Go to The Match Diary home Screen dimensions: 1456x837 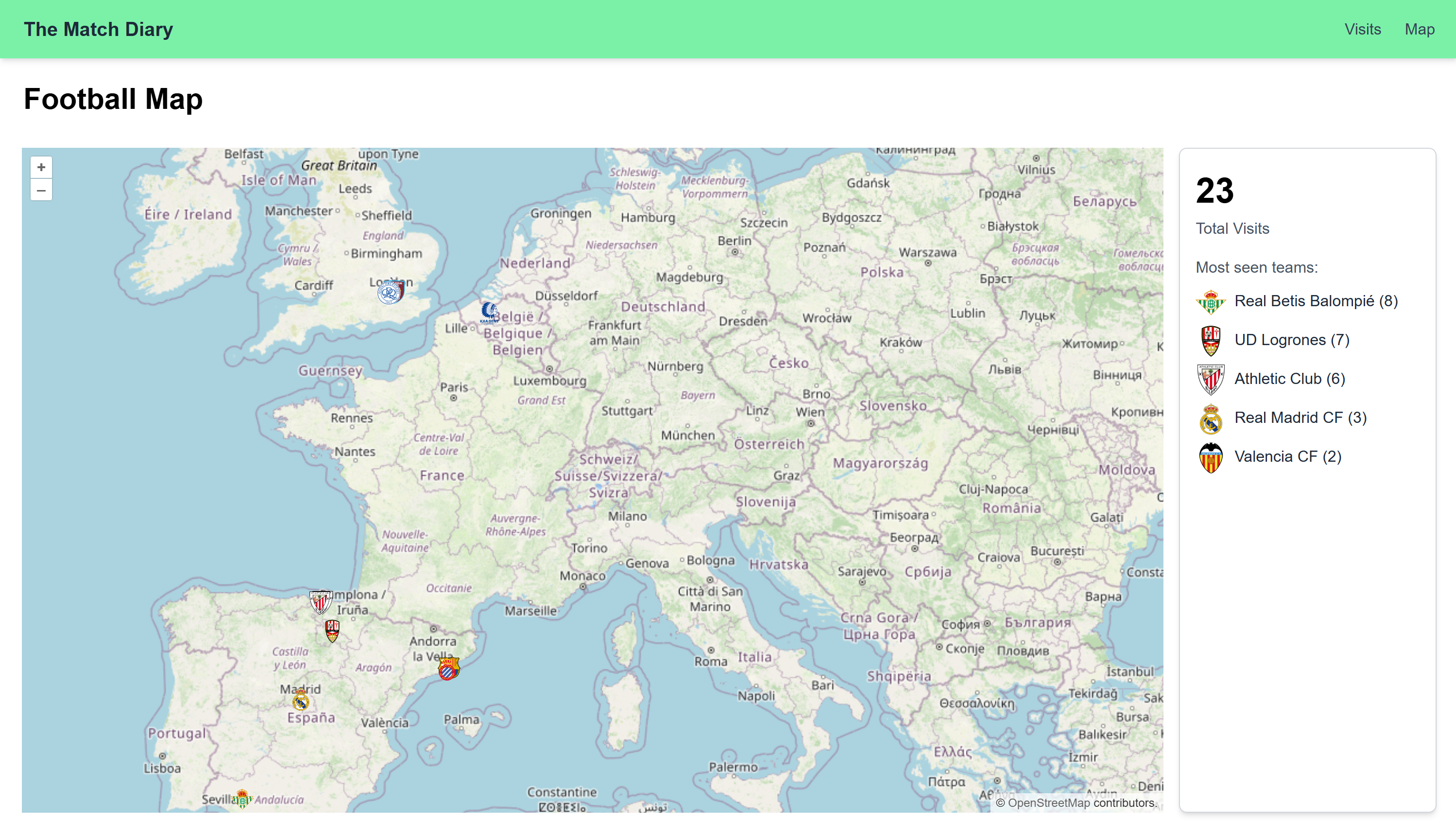point(98,29)
